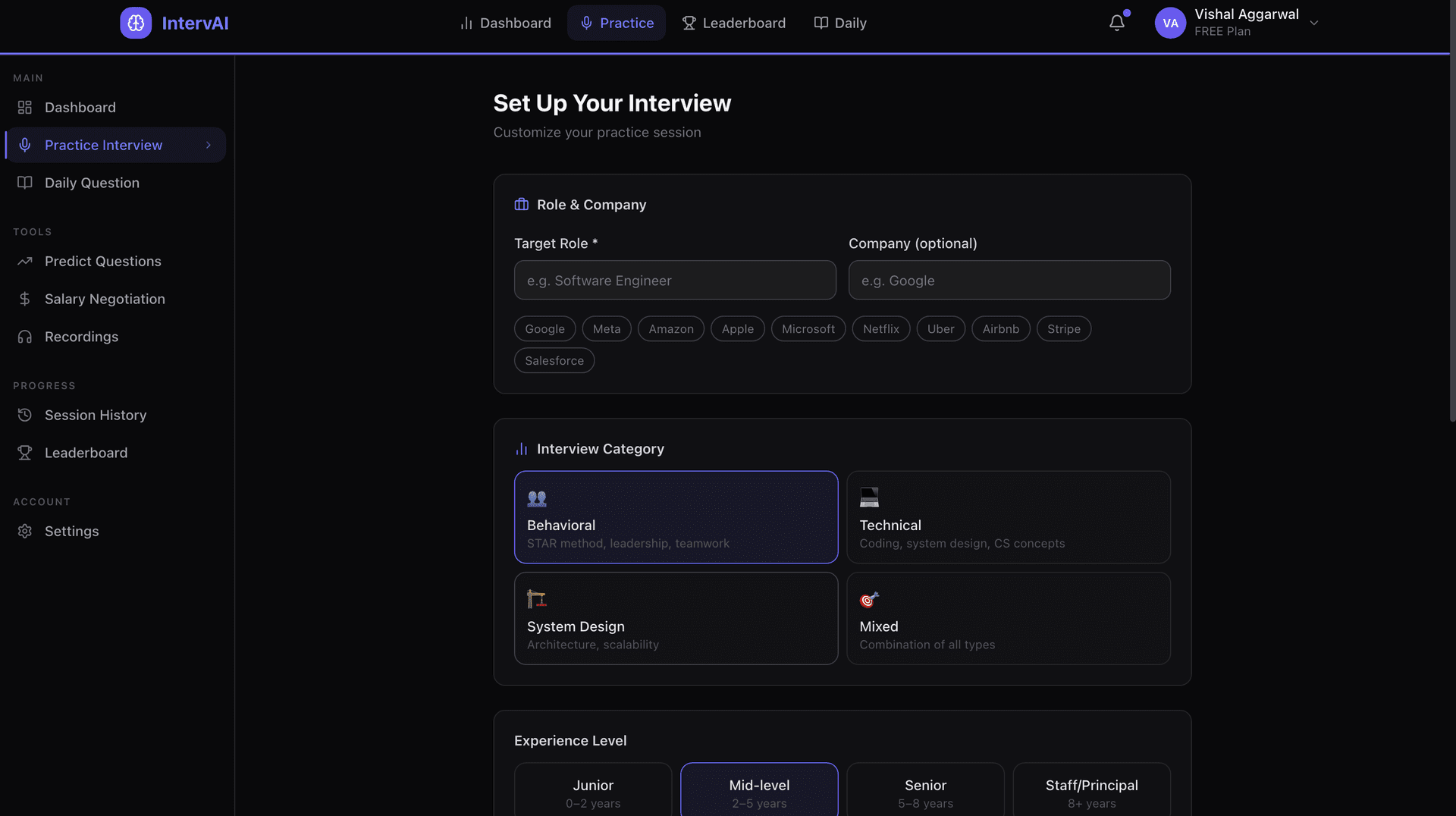The height and width of the screenshot is (816, 1456).
Task: Click the trophy icon beside sidebar Leaderboard
Action: 25,453
